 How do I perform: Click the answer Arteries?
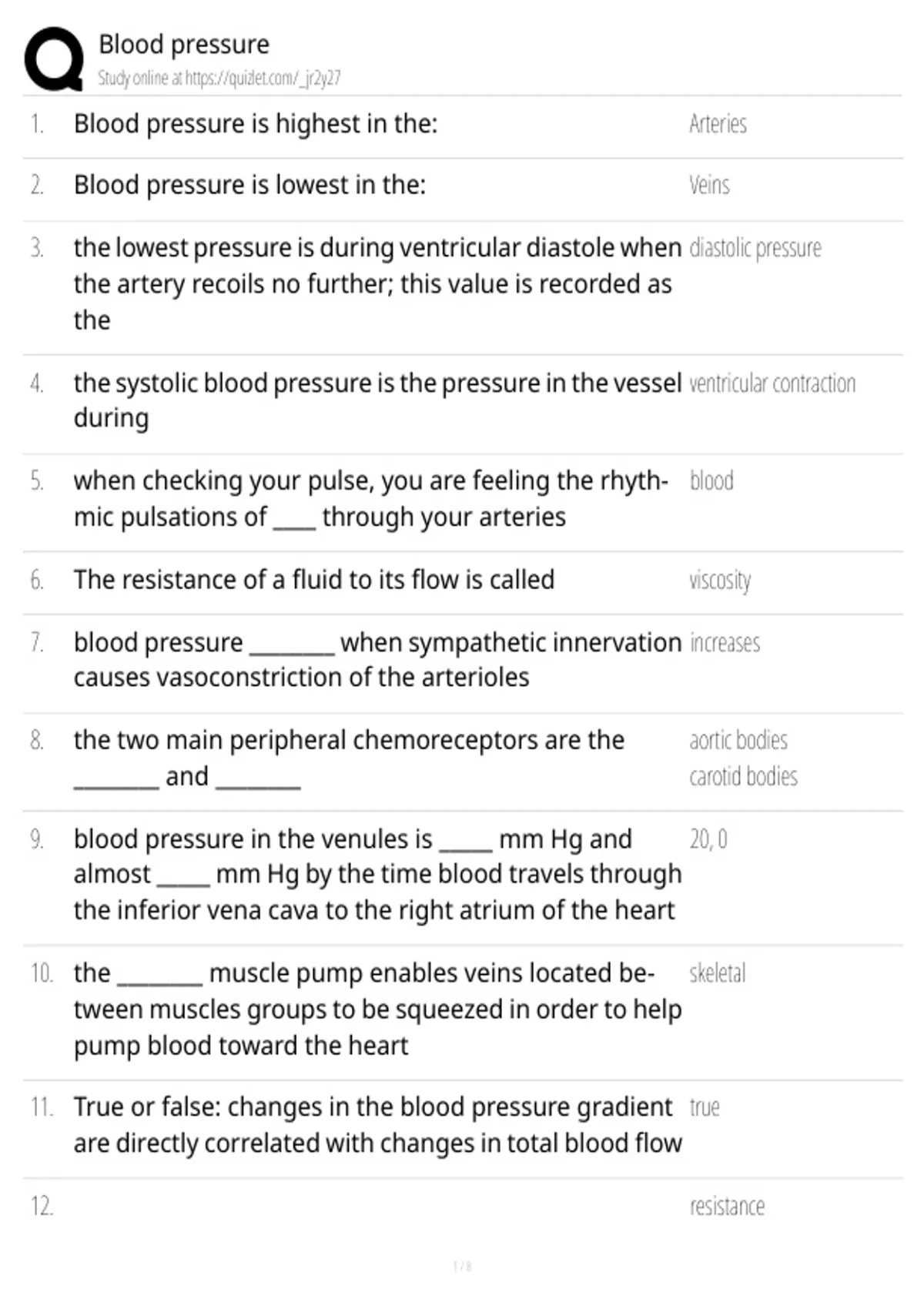pos(718,124)
